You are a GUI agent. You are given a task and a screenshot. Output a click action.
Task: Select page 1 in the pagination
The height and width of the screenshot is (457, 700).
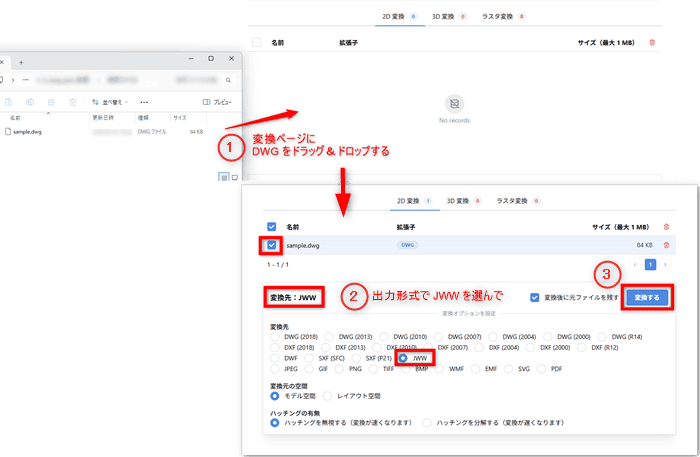(650, 265)
